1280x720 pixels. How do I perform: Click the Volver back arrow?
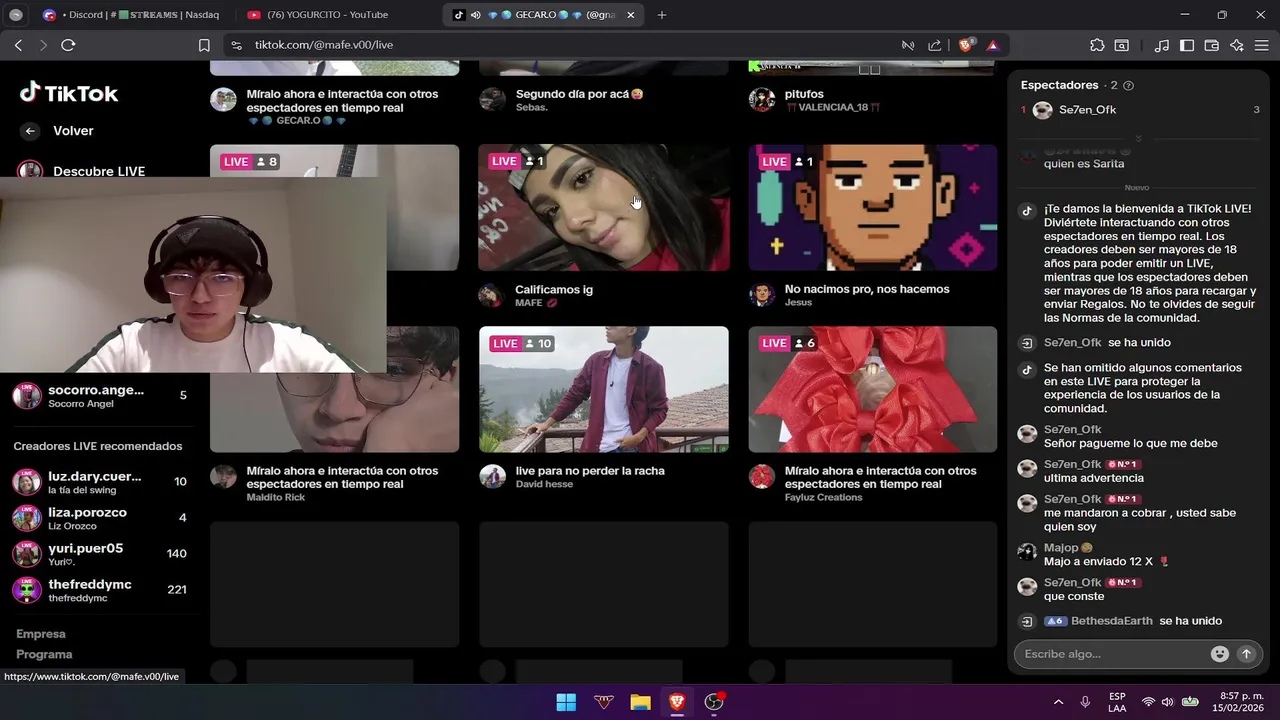[x=30, y=131]
